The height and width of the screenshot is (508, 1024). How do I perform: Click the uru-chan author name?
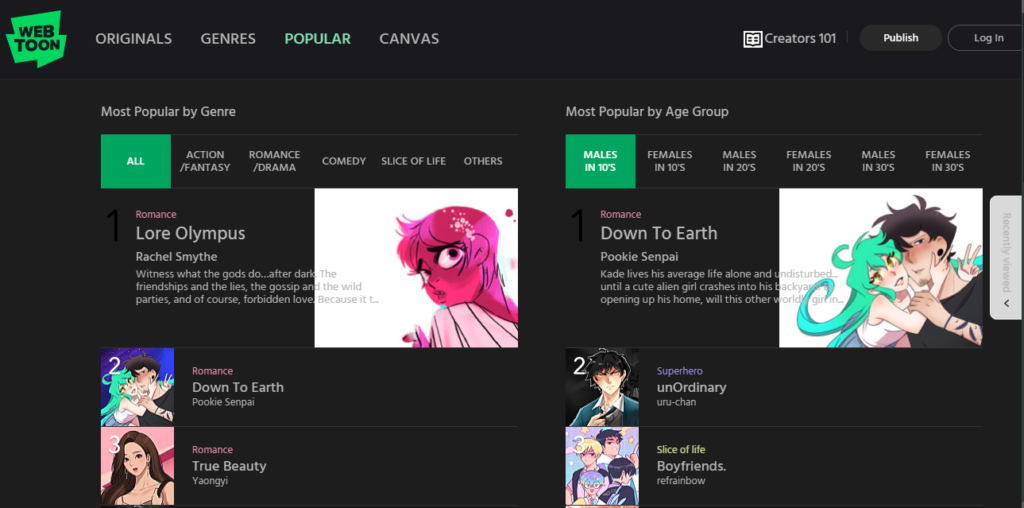[x=677, y=402]
